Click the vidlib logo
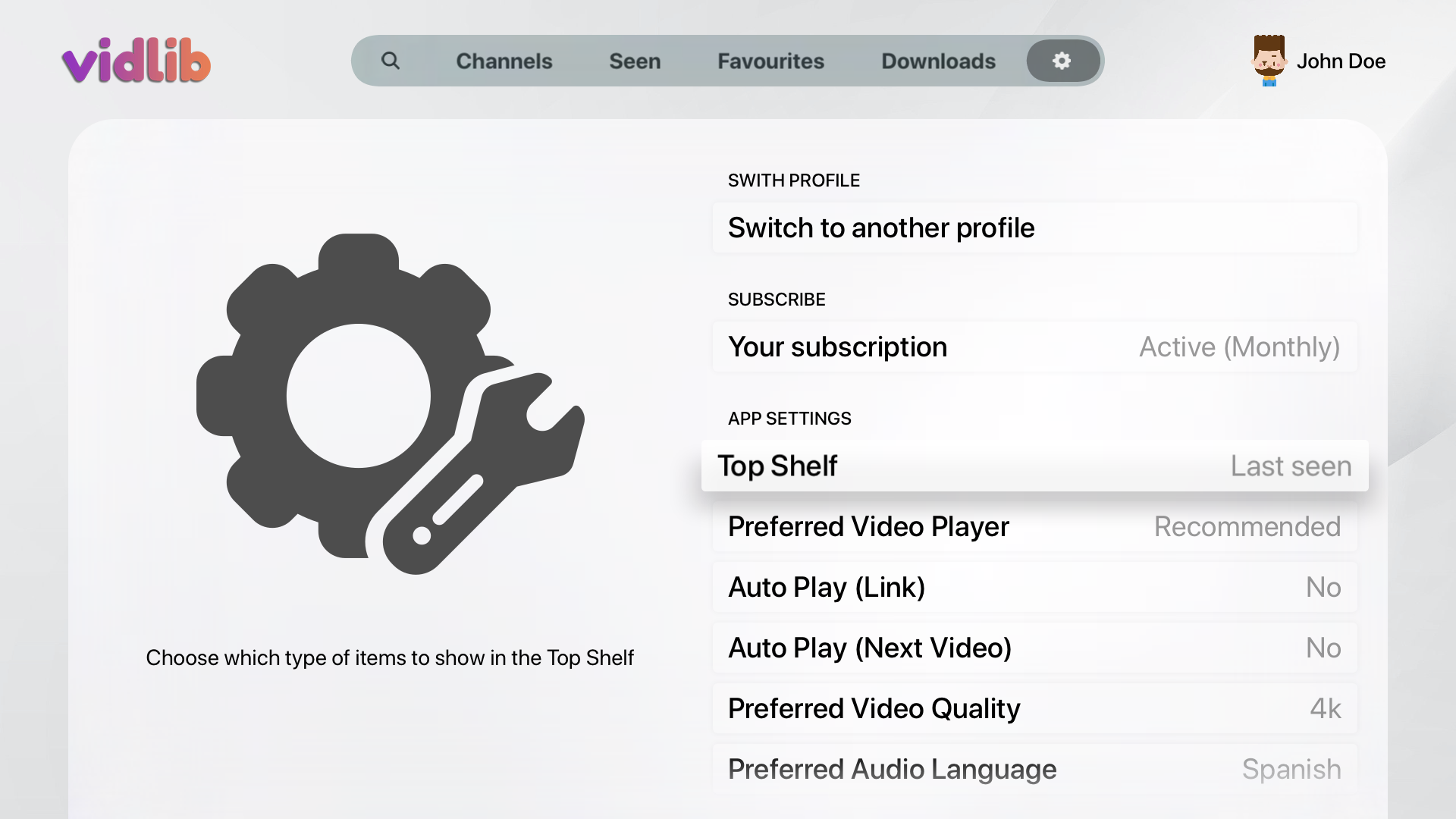Viewport: 1456px width, 819px height. pyautogui.click(x=136, y=61)
